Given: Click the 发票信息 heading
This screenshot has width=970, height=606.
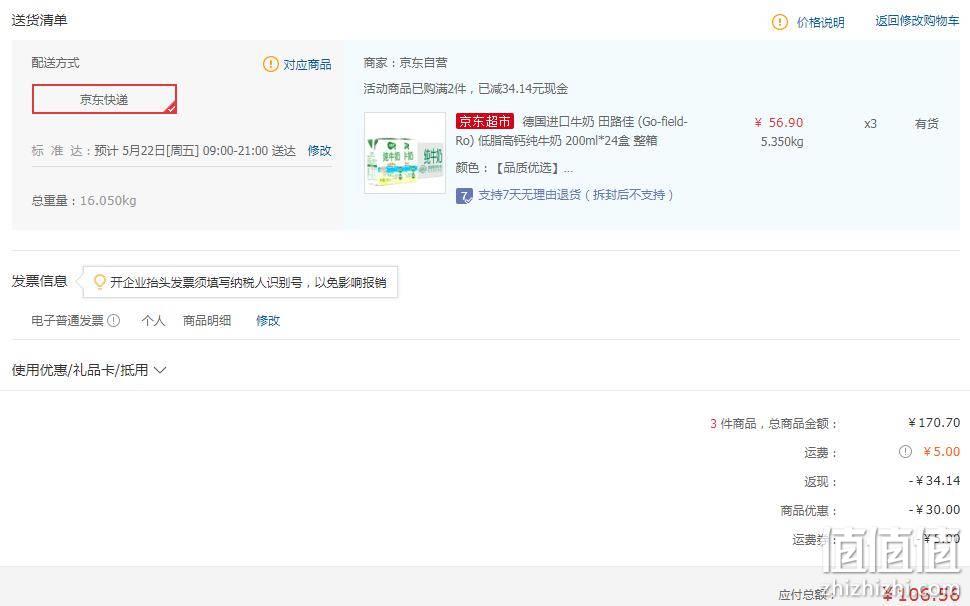Looking at the screenshot, I should [39, 281].
